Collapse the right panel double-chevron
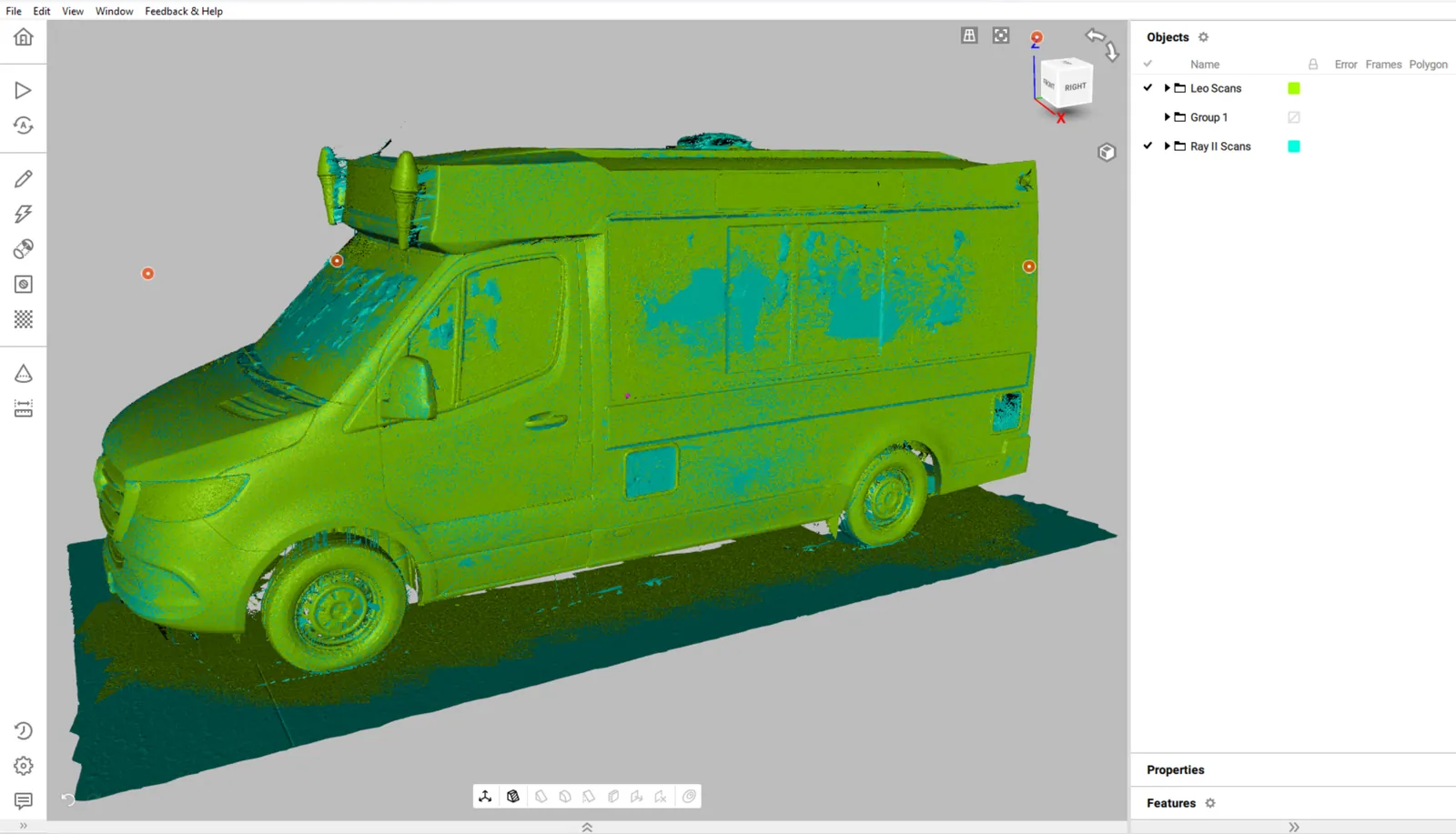 tap(1294, 828)
